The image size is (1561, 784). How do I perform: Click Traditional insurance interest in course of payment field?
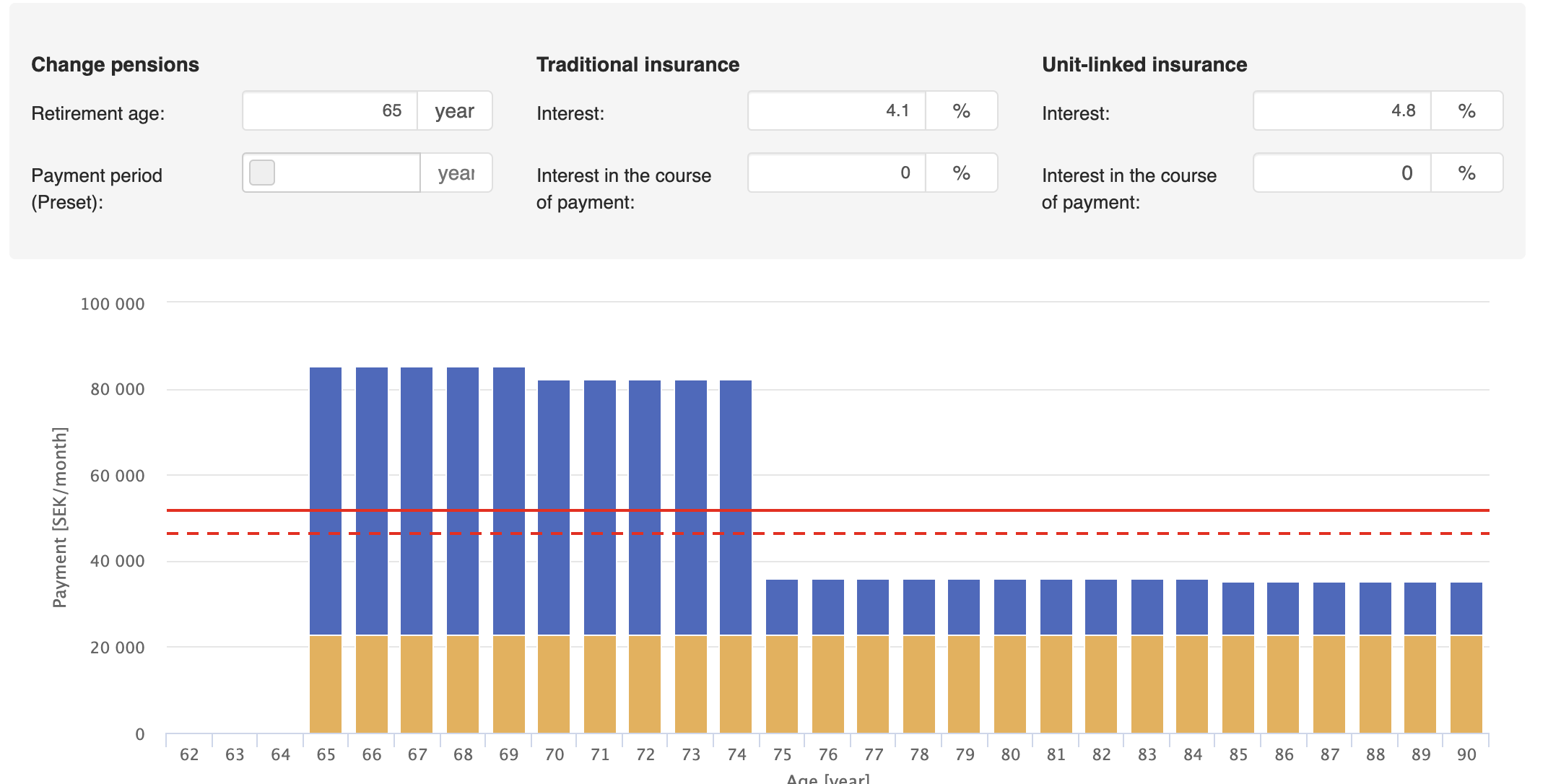coord(836,173)
